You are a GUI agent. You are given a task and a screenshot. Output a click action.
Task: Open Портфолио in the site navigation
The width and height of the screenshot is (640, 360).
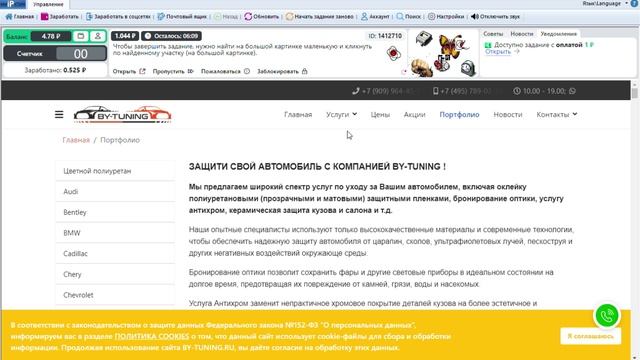[x=459, y=115]
